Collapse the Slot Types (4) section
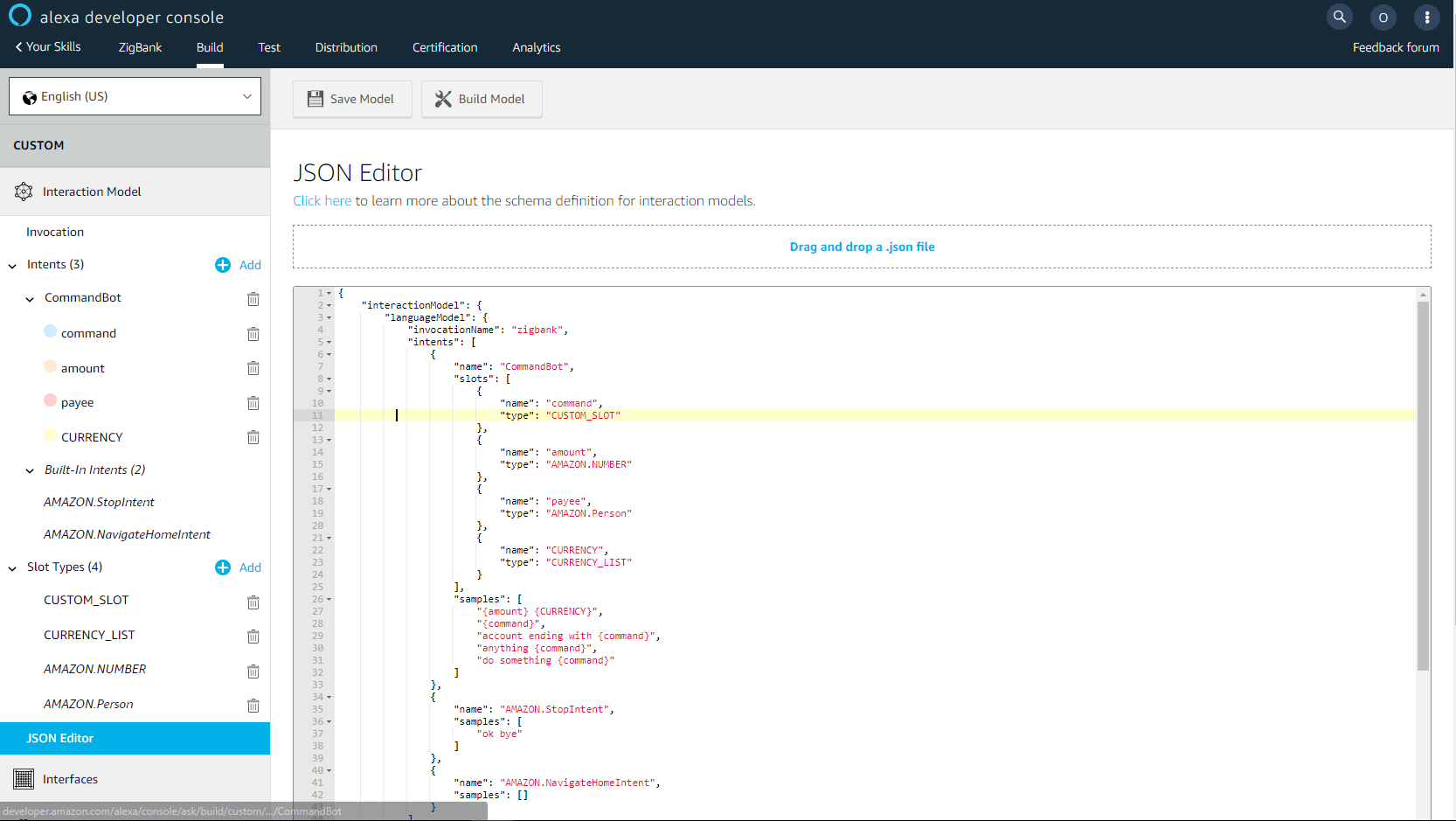The width and height of the screenshot is (1456, 821). [x=12, y=568]
